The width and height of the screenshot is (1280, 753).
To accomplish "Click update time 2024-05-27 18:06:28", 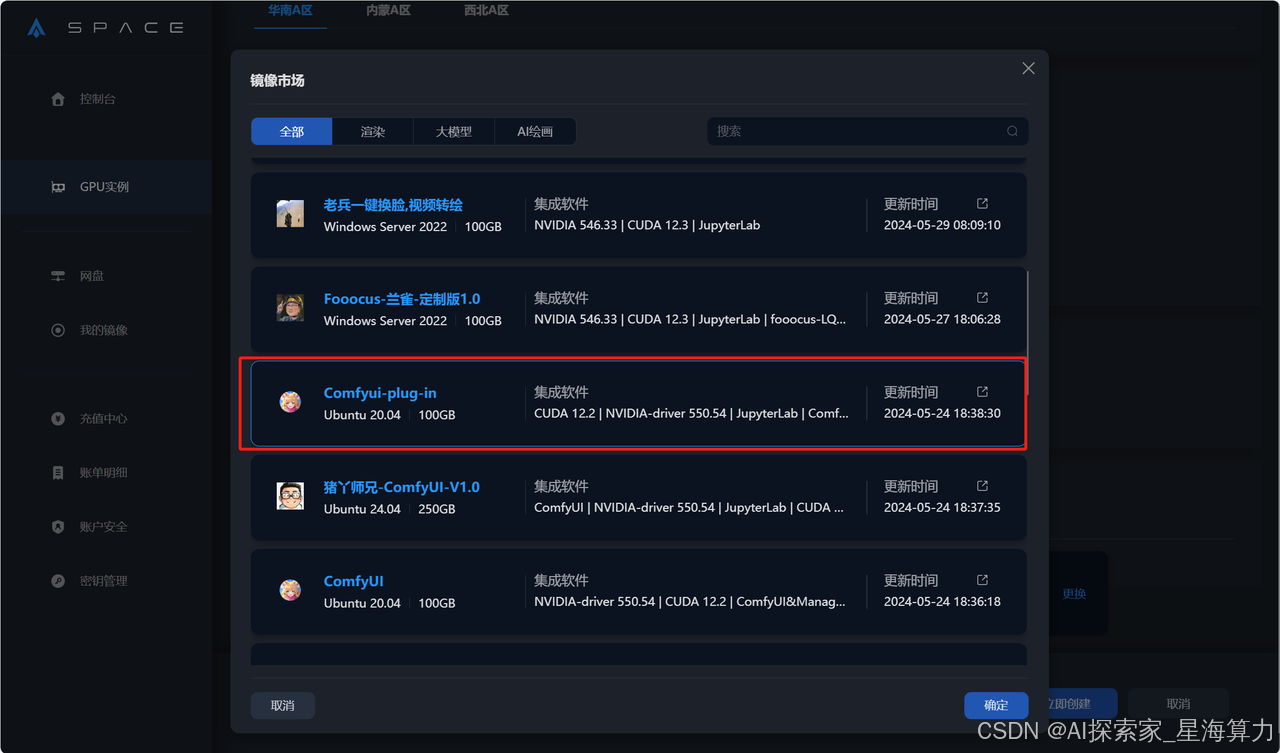I will tap(942, 319).
